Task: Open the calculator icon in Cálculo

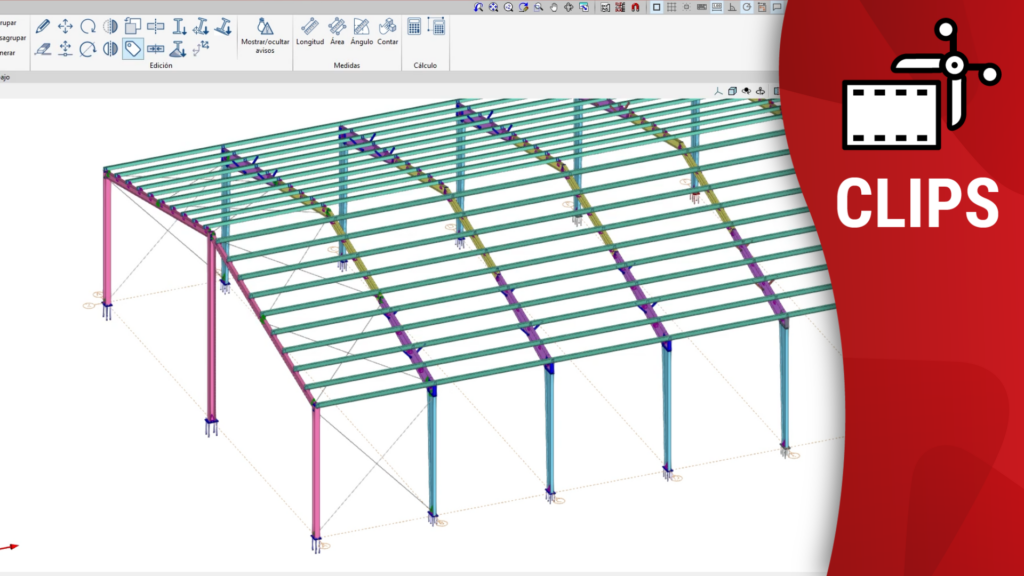Action: 414,27
